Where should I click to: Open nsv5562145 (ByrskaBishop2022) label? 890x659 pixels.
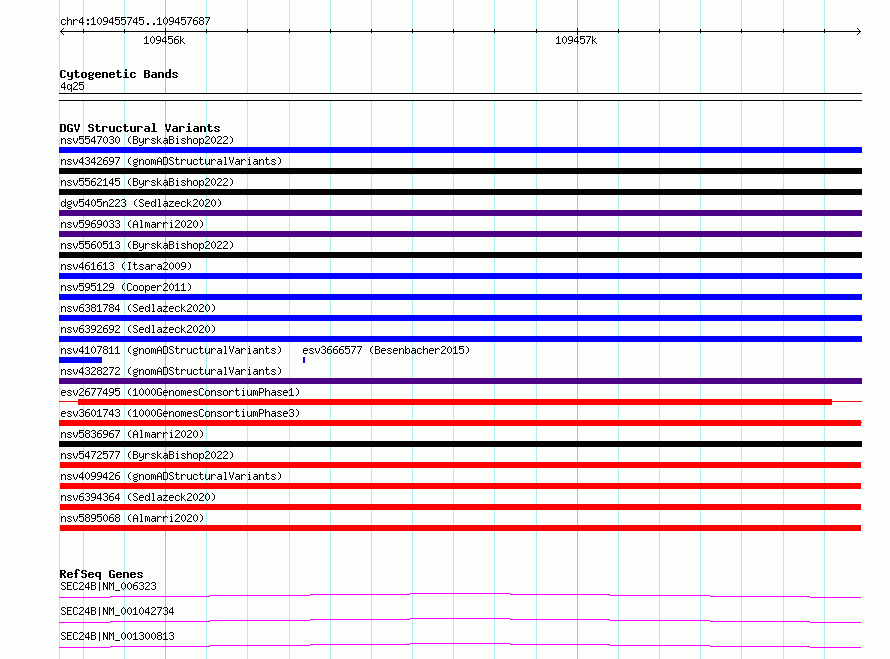147,182
